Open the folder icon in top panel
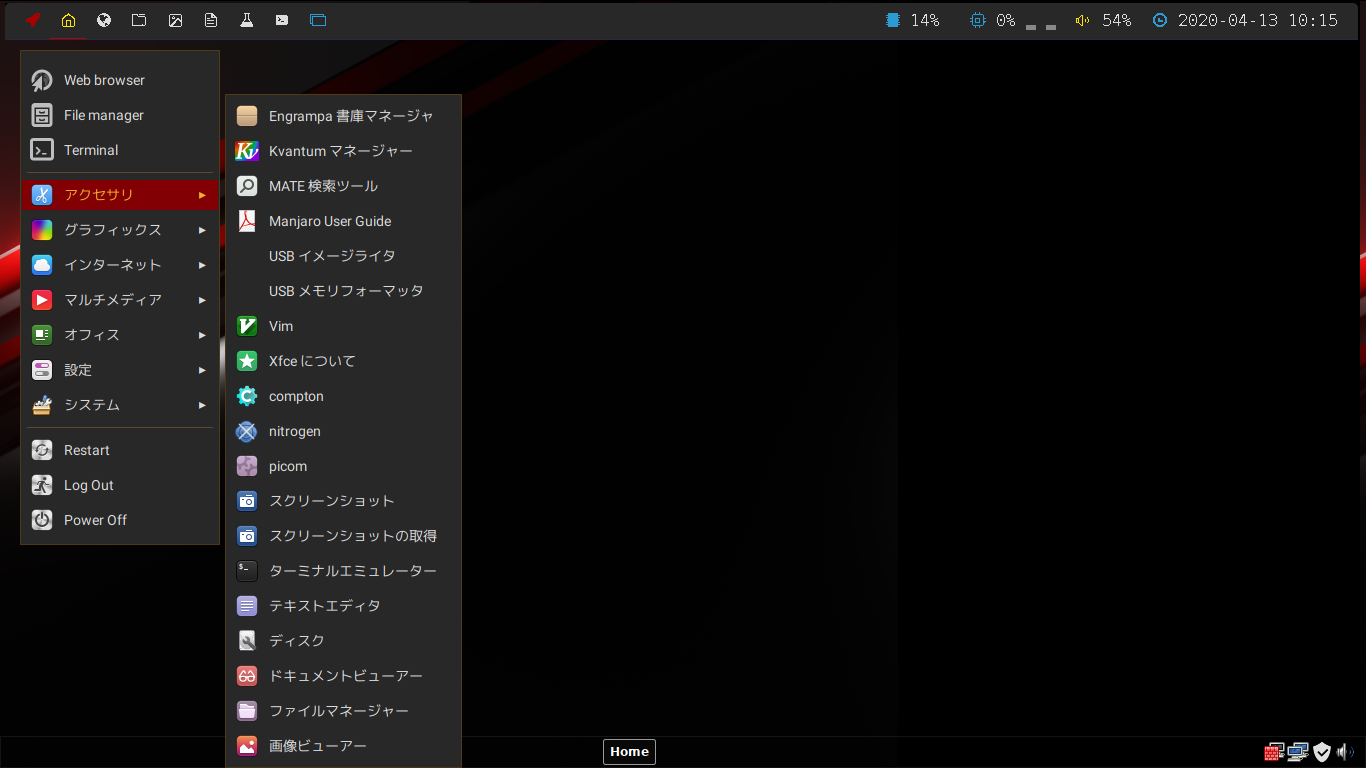This screenshot has height=768, width=1366. [139, 20]
